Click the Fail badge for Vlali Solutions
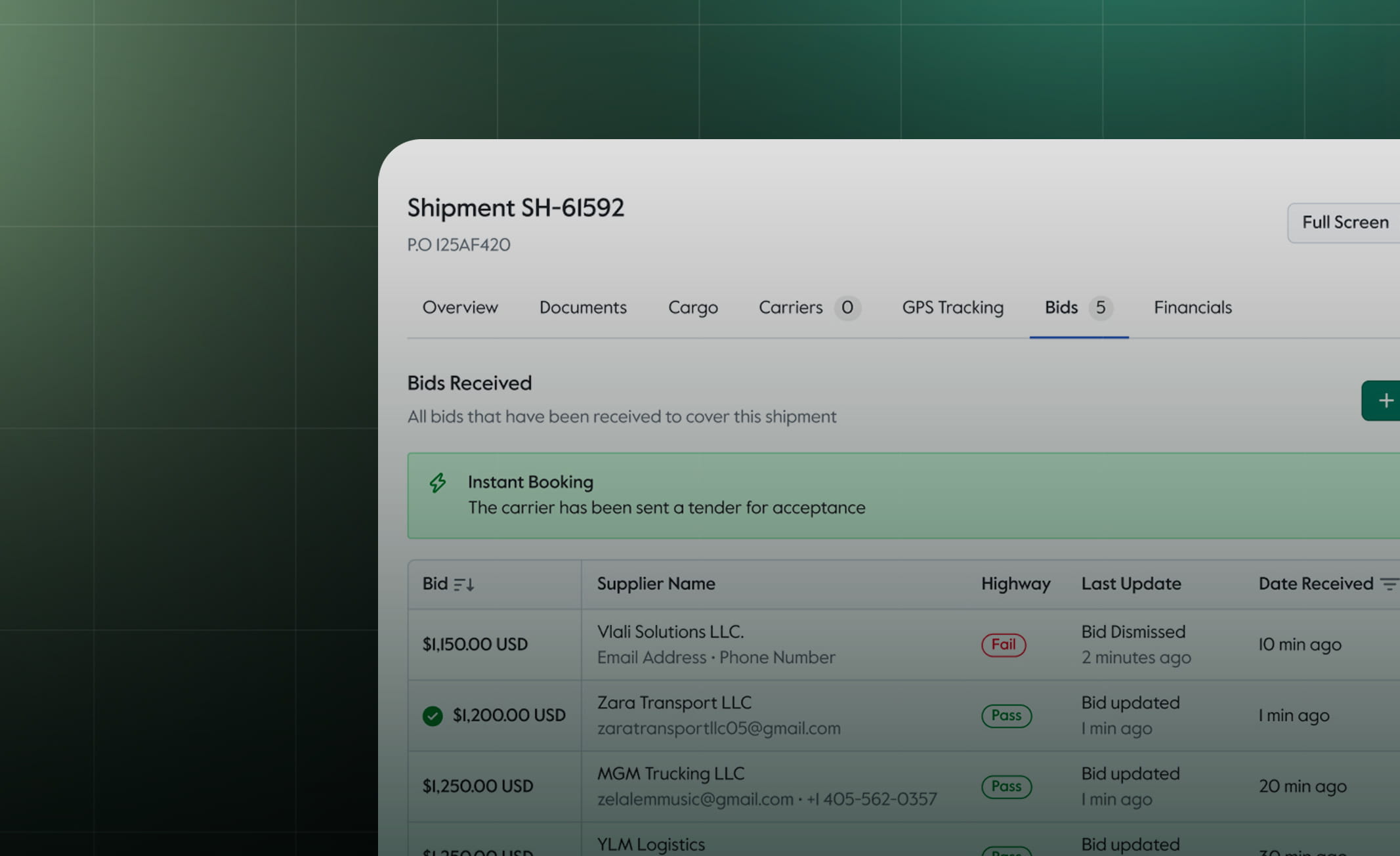Viewport: 1400px width, 856px height. (1003, 645)
